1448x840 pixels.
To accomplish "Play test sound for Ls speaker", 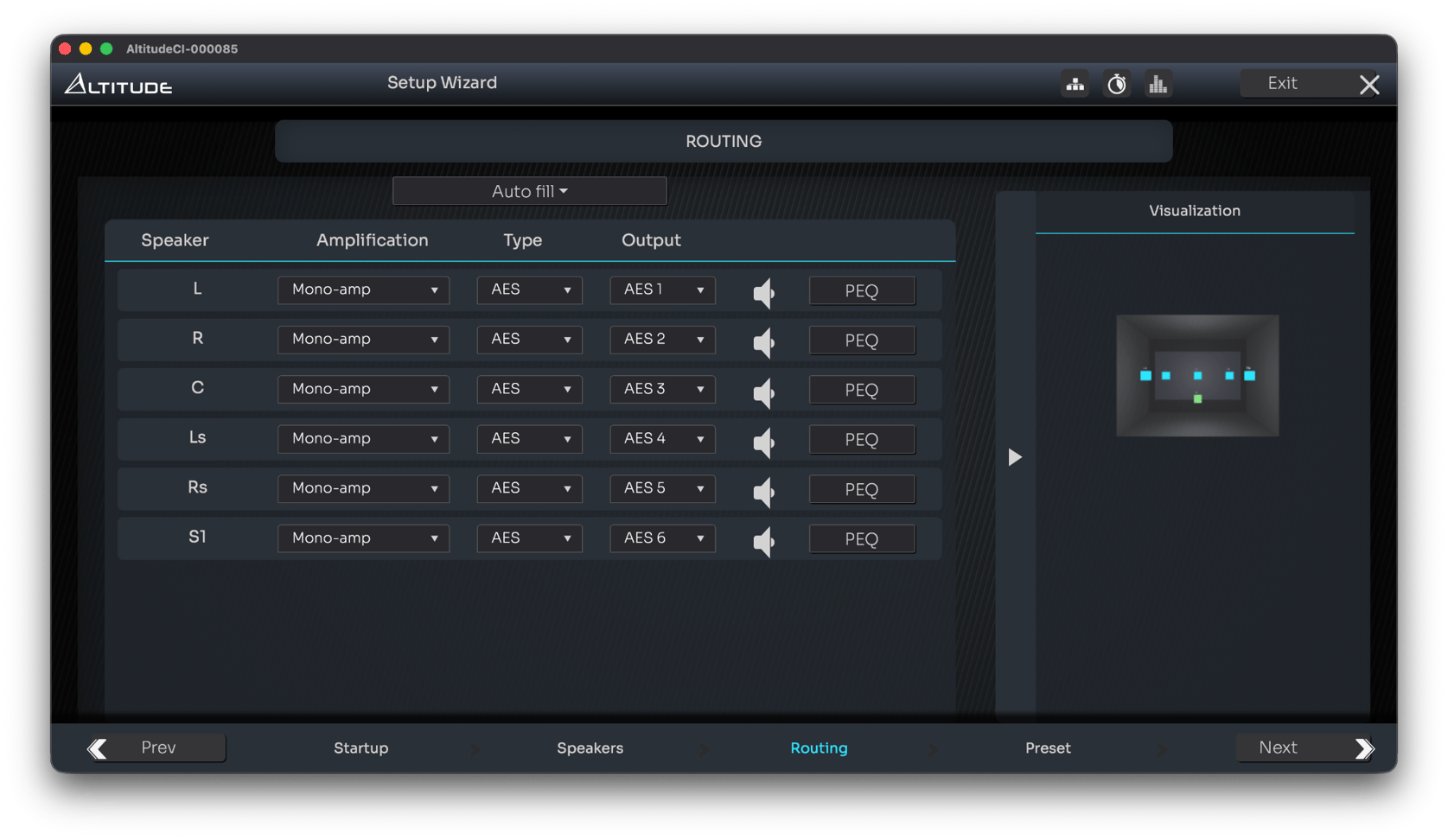I will click(x=763, y=442).
